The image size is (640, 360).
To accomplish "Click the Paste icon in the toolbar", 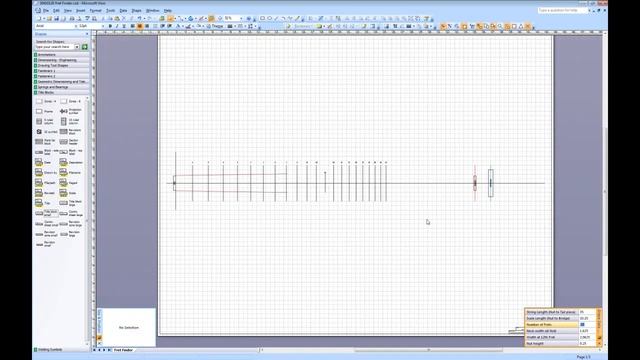I will (x=117, y=18).
